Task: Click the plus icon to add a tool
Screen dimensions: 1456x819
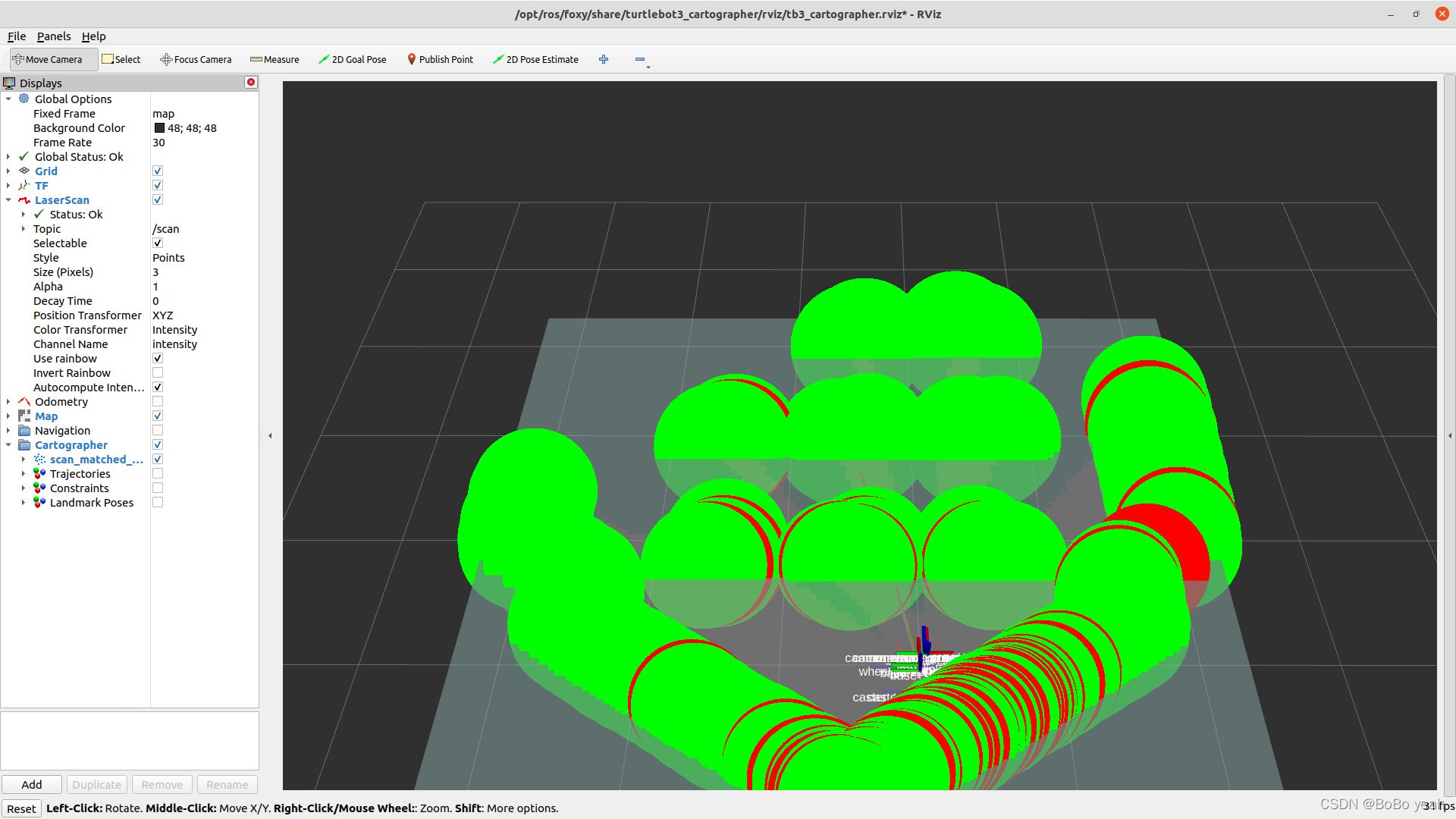Action: [x=604, y=59]
